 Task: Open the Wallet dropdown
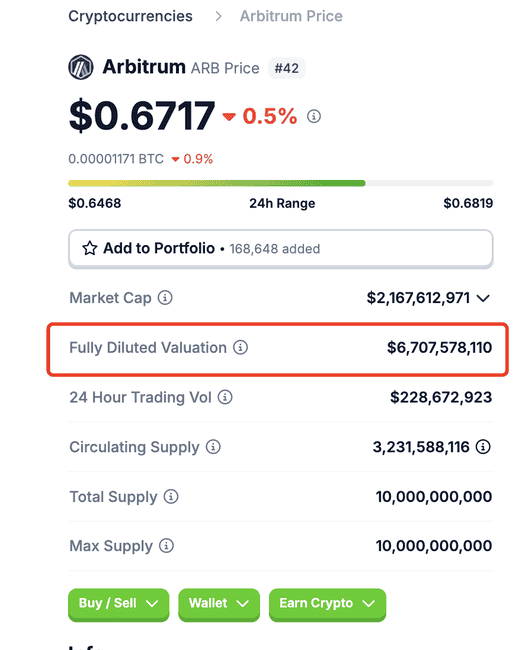point(219,604)
